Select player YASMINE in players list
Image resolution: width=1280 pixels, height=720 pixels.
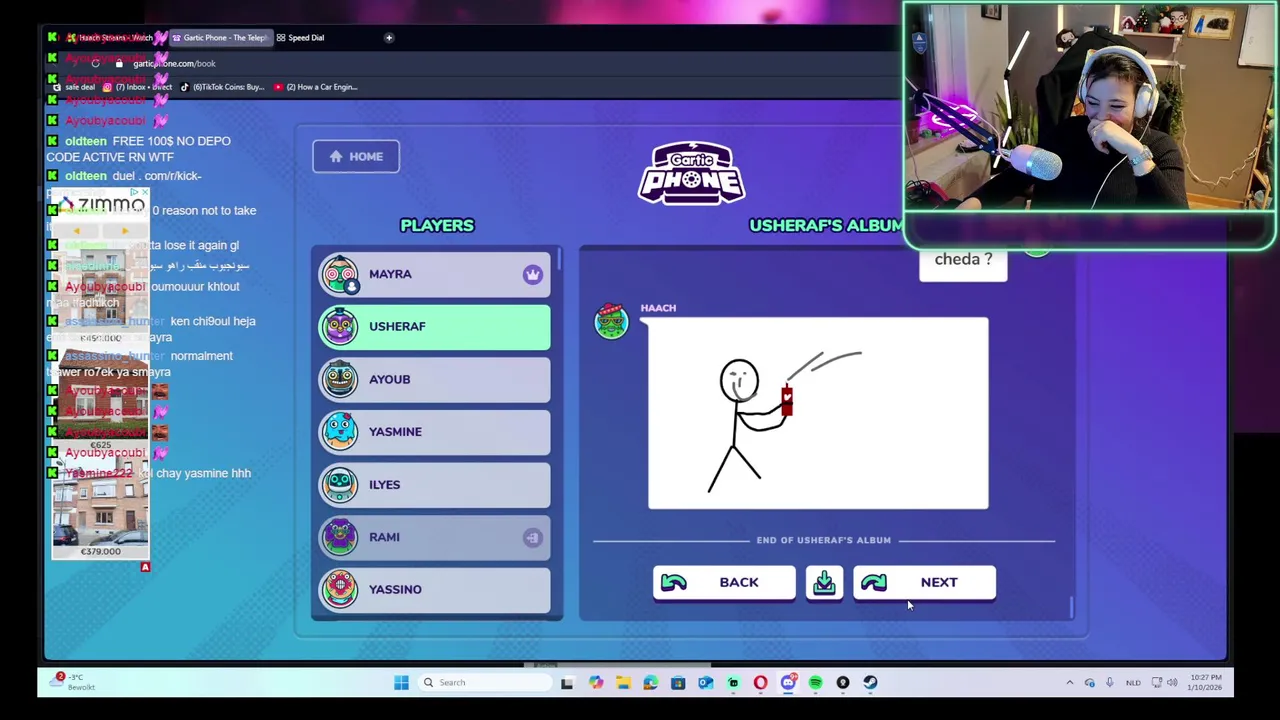[x=434, y=432]
